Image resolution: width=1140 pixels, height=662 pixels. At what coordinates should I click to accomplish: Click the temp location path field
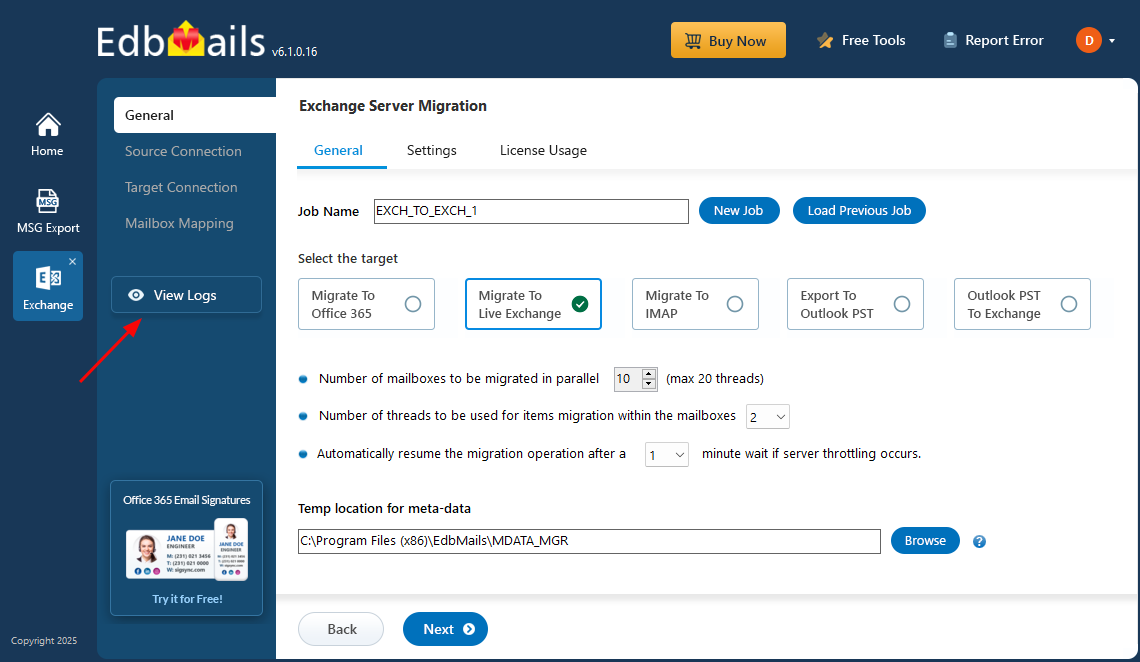(x=589, y=541)
